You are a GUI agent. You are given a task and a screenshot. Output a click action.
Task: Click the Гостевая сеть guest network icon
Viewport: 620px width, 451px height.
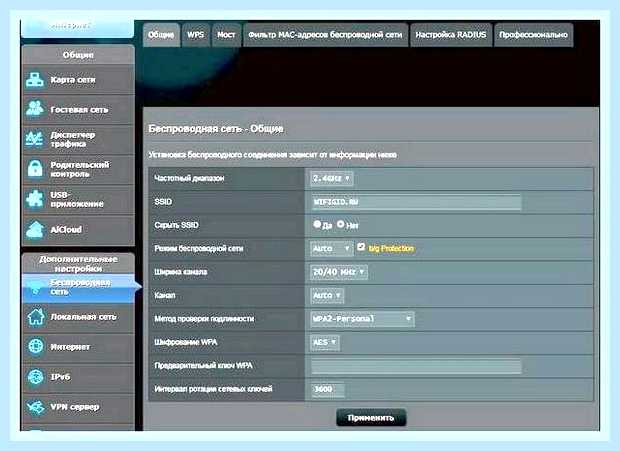pyautogui.click(x=35, y=109)
